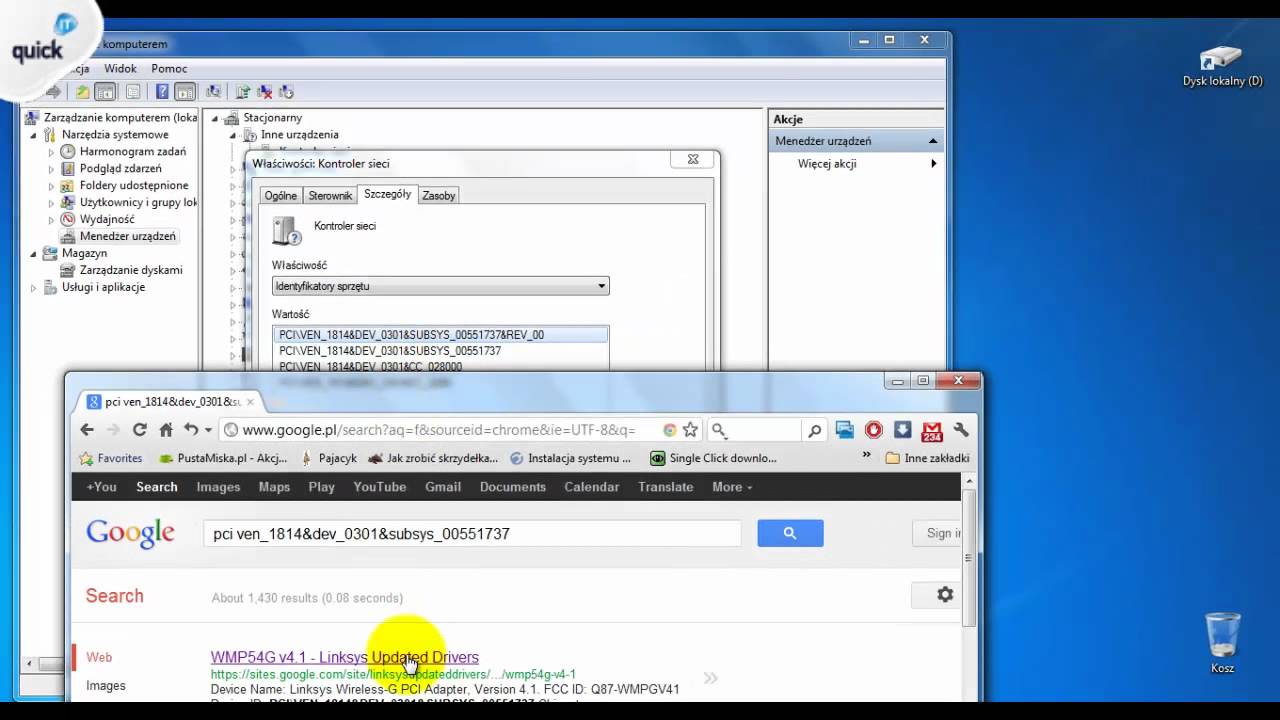This screenshot has width=1280, height=720.
Task: Open the Favorites bookmark
Action: pyautogui.click(x=110, y=458)
